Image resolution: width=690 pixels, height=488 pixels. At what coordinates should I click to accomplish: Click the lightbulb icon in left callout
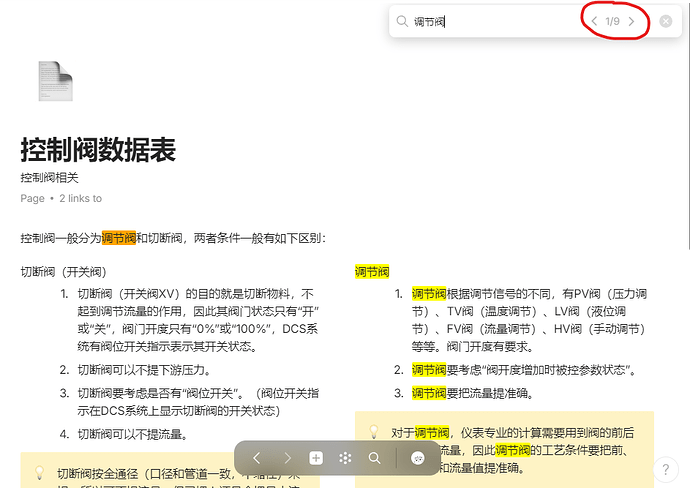pyautogui.click(x=39, y=473)
